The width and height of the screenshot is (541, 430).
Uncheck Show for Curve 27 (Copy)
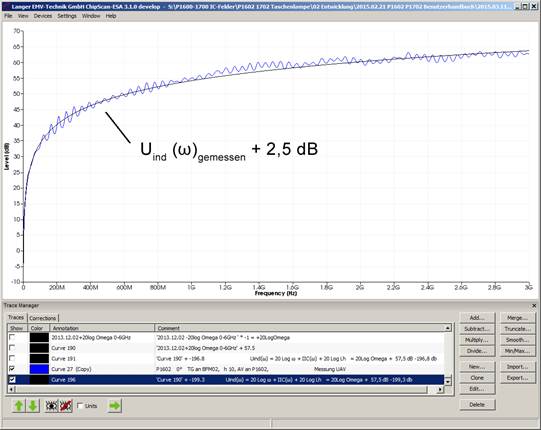pos(12,369)
